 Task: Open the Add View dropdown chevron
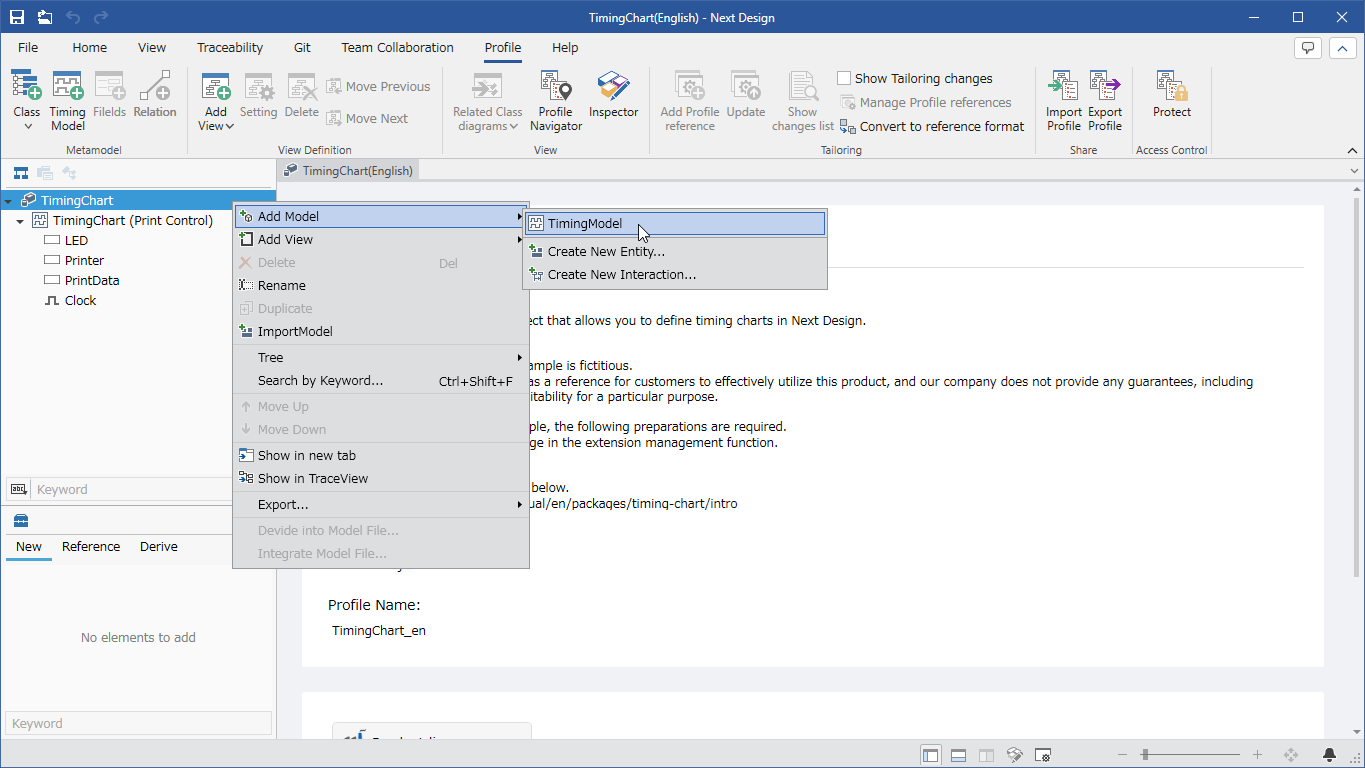[229, 126]
